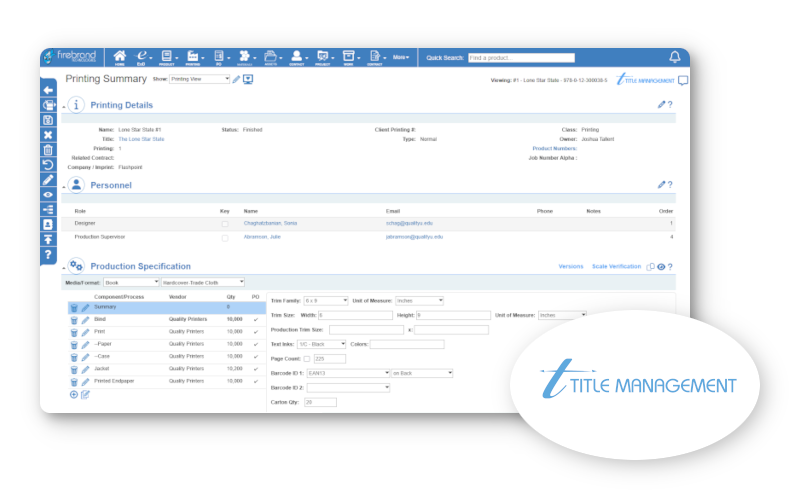Click the Quick Search product field
The height and width of the screenshot is (500, 800).
click(521, 58)
